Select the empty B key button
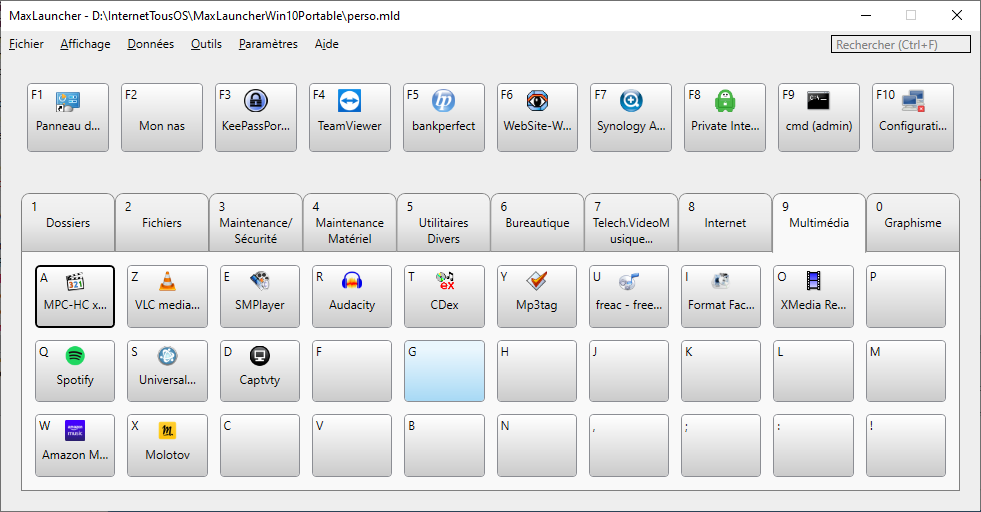Viewport: 981px width, 512px height. click(x=444, y=445)
